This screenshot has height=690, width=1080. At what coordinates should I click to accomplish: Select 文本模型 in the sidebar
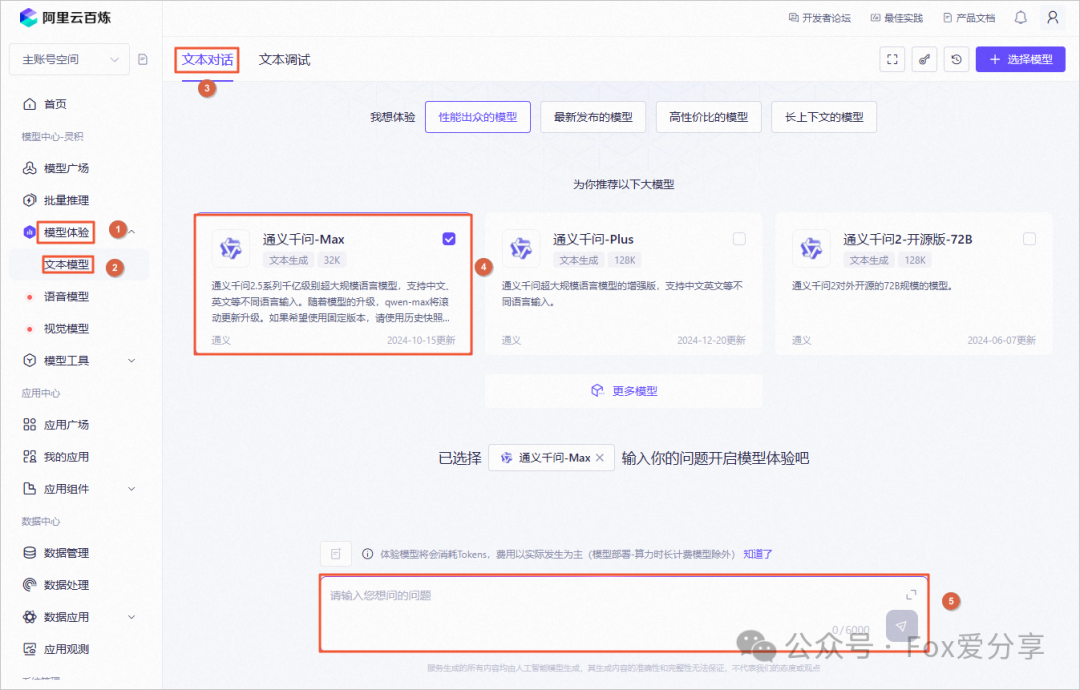pos(67,264)
